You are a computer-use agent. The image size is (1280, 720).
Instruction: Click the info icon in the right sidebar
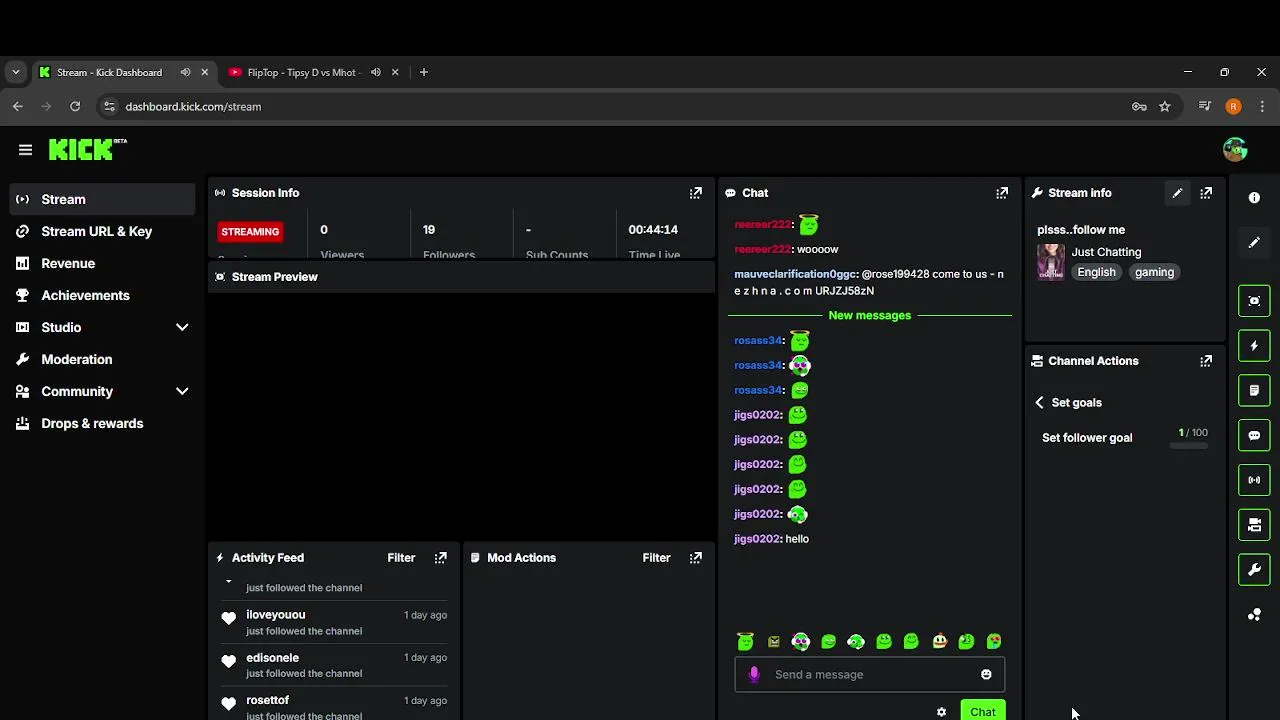click(1254, 198)
